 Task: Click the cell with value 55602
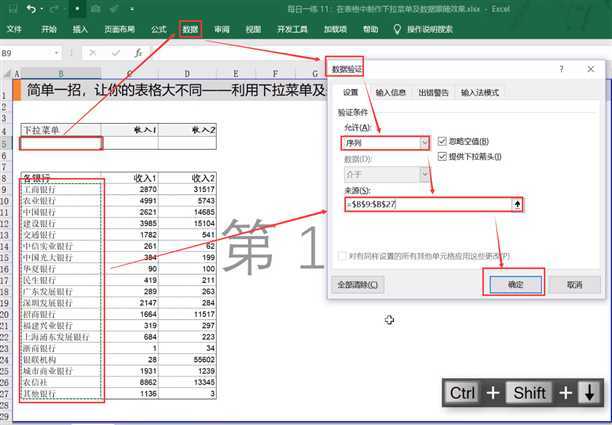tap(188, 359)
